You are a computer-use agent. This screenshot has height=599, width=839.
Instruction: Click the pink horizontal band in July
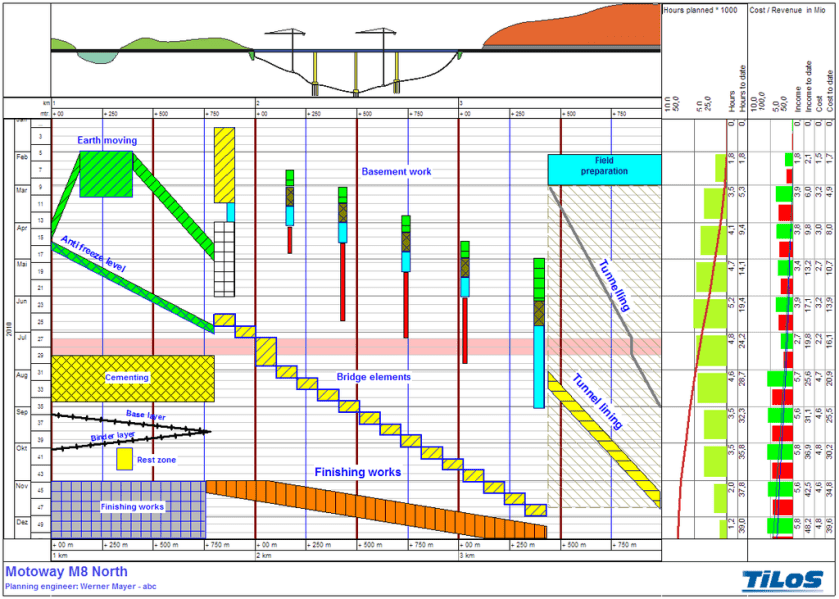pyautogui.click(x=400, y=346)
